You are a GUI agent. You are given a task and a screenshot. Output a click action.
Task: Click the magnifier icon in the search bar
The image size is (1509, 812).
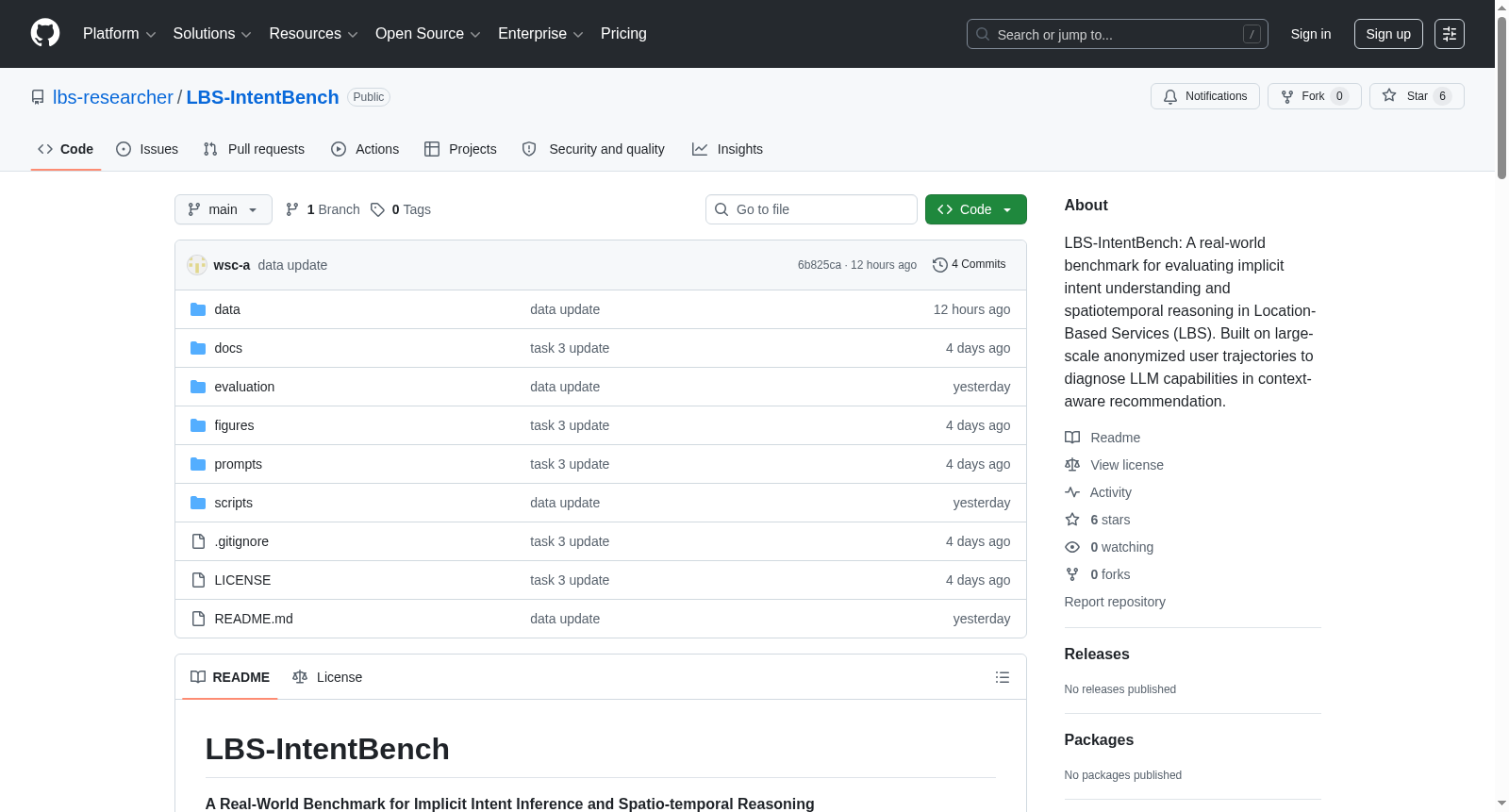click(x=983, y=34)
